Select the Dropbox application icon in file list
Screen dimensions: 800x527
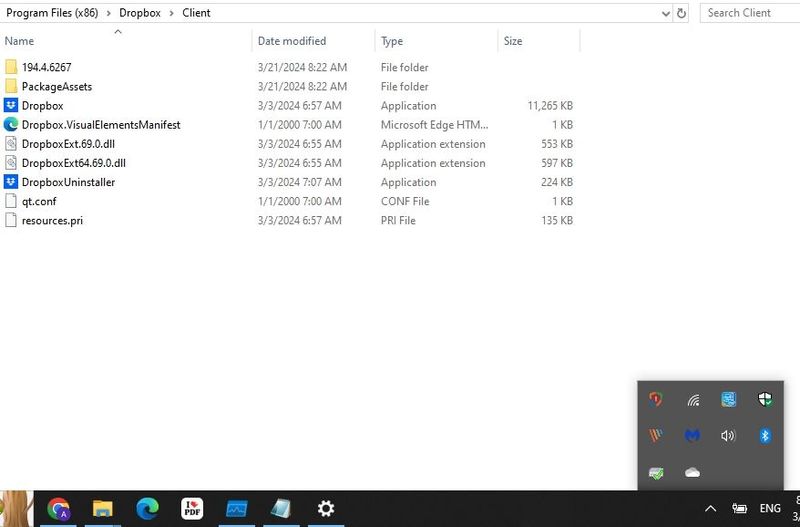tap(11, 106)
